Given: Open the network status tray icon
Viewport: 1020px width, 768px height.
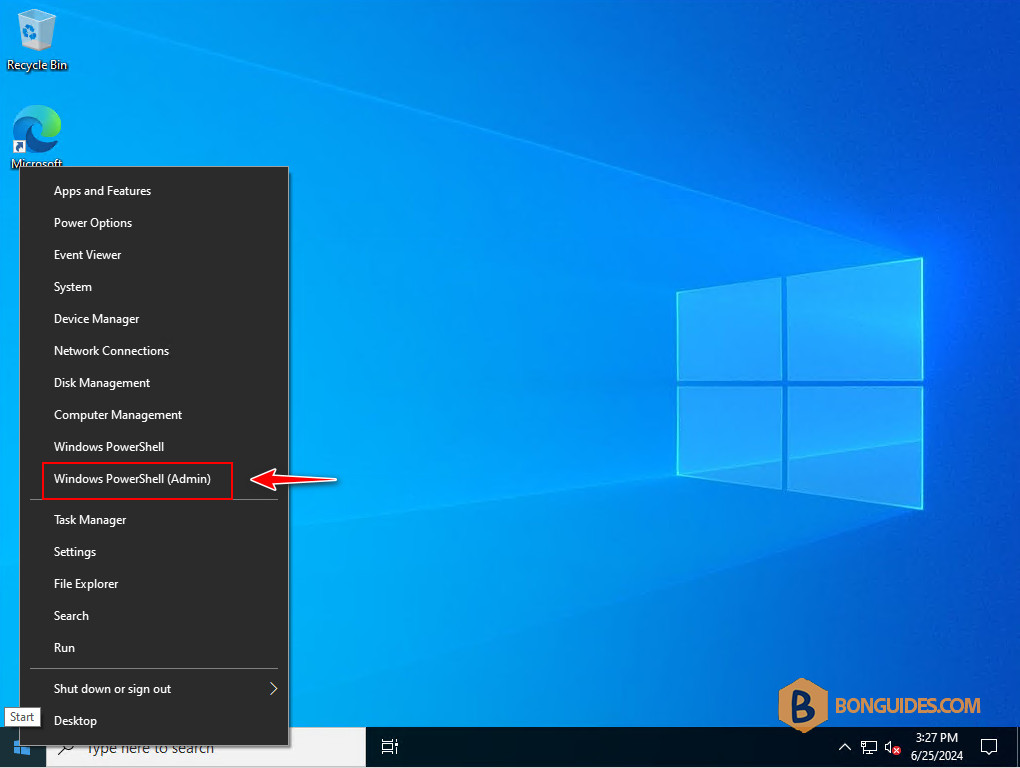Looking at the screenshot, I should point(868,747).
